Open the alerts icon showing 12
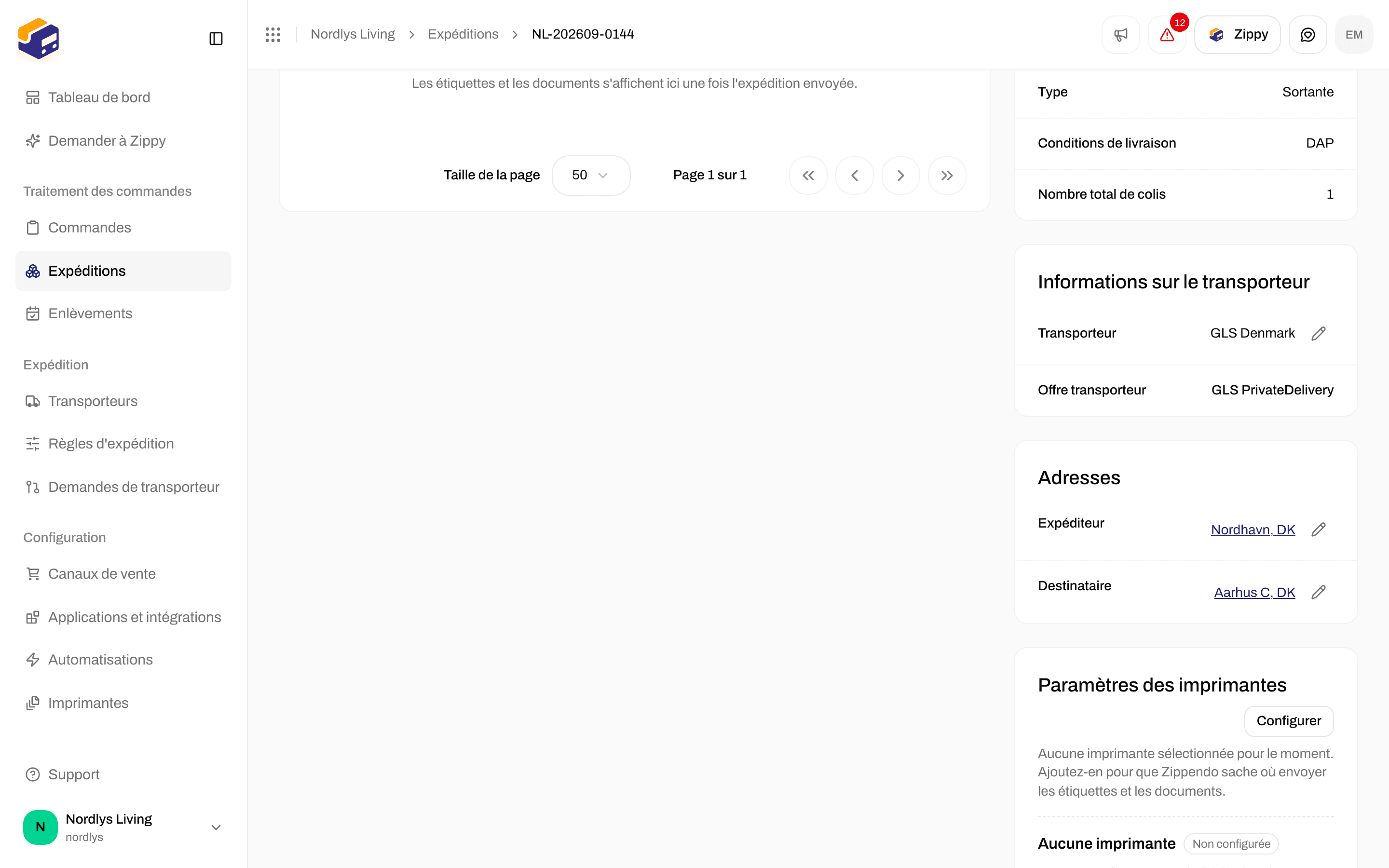This screenshot has height=868, width=1389. tap(1167, 34)
